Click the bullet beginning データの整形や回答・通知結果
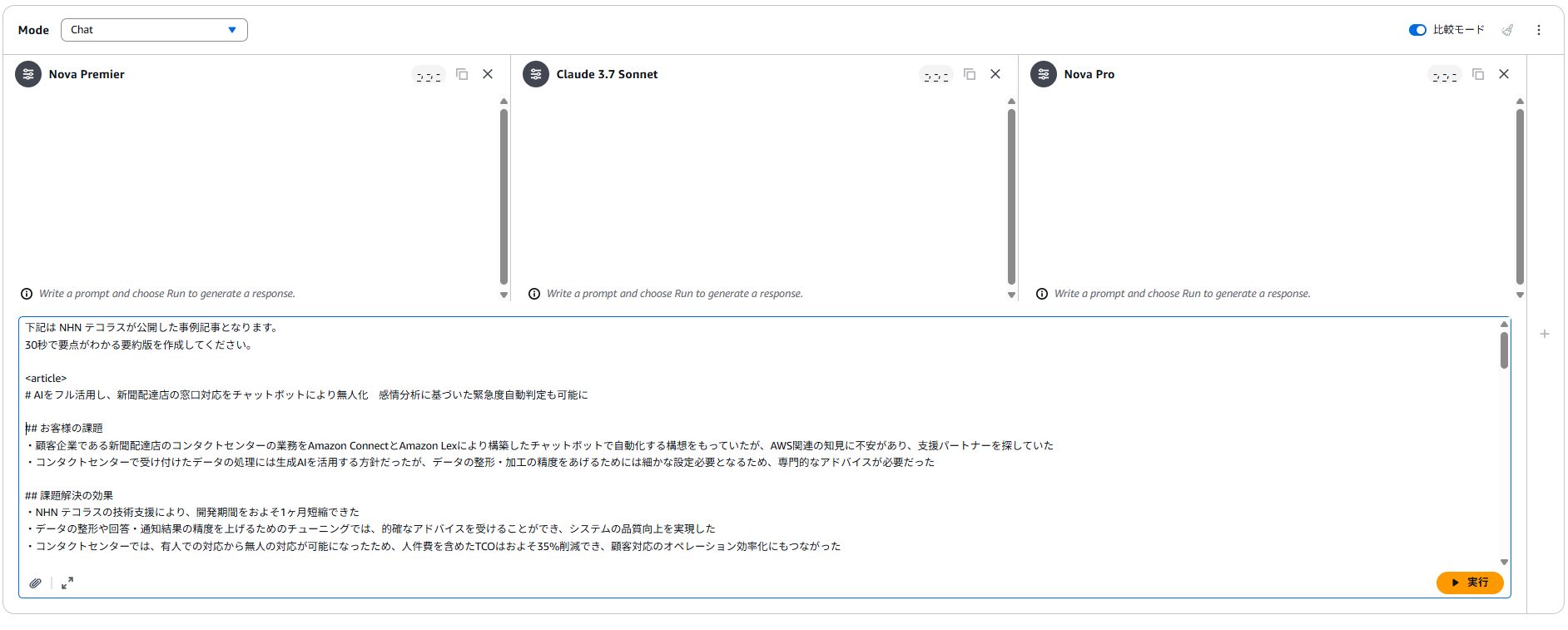This screenshot has width=1568, height=630. pyautogui.click(x=370, y=529)
